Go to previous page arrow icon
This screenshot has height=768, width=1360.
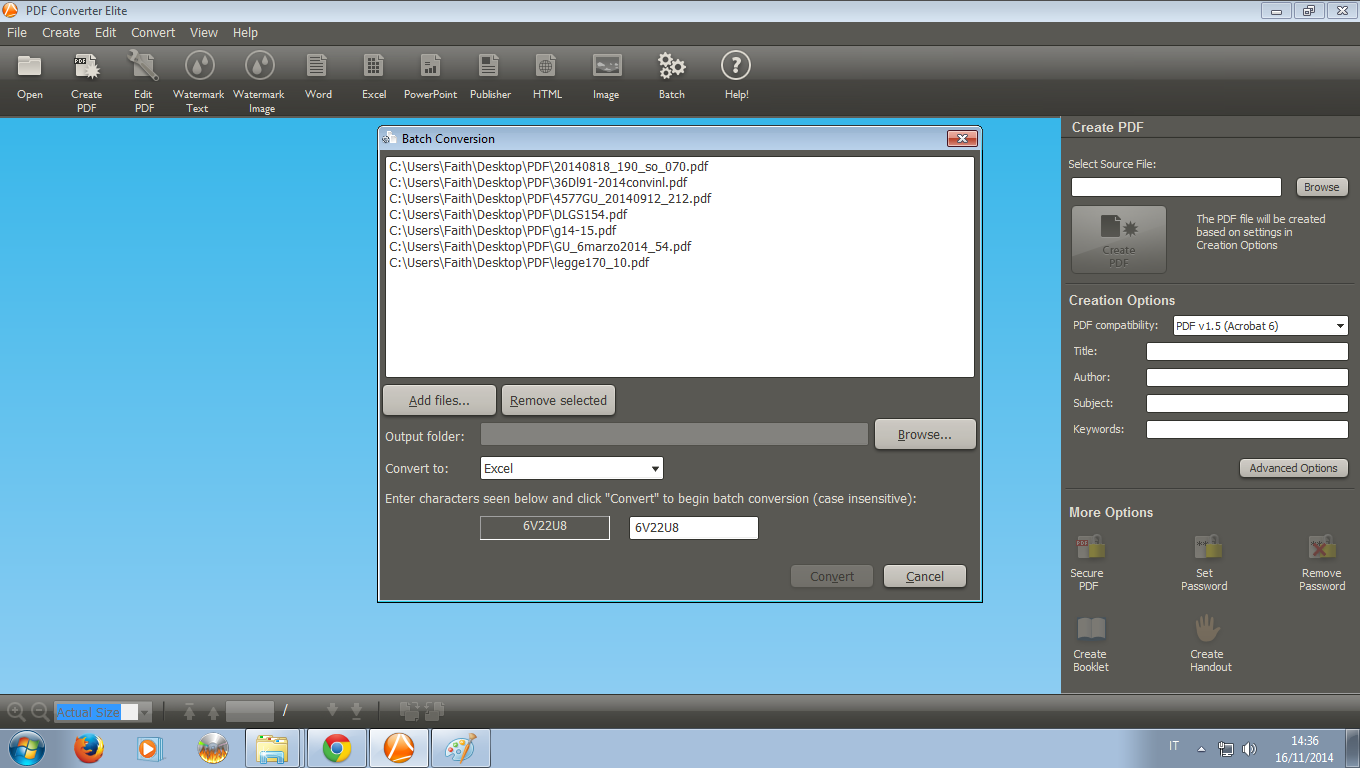213,711
